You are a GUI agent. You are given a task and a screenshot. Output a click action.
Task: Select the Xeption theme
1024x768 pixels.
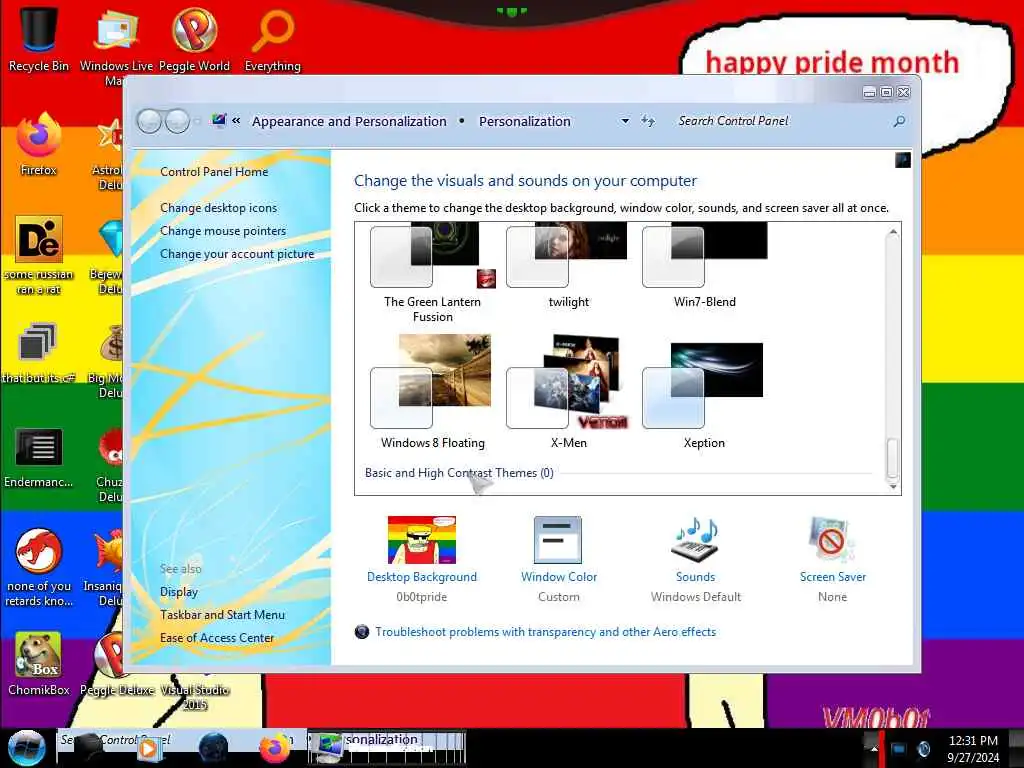coord(704,395)
